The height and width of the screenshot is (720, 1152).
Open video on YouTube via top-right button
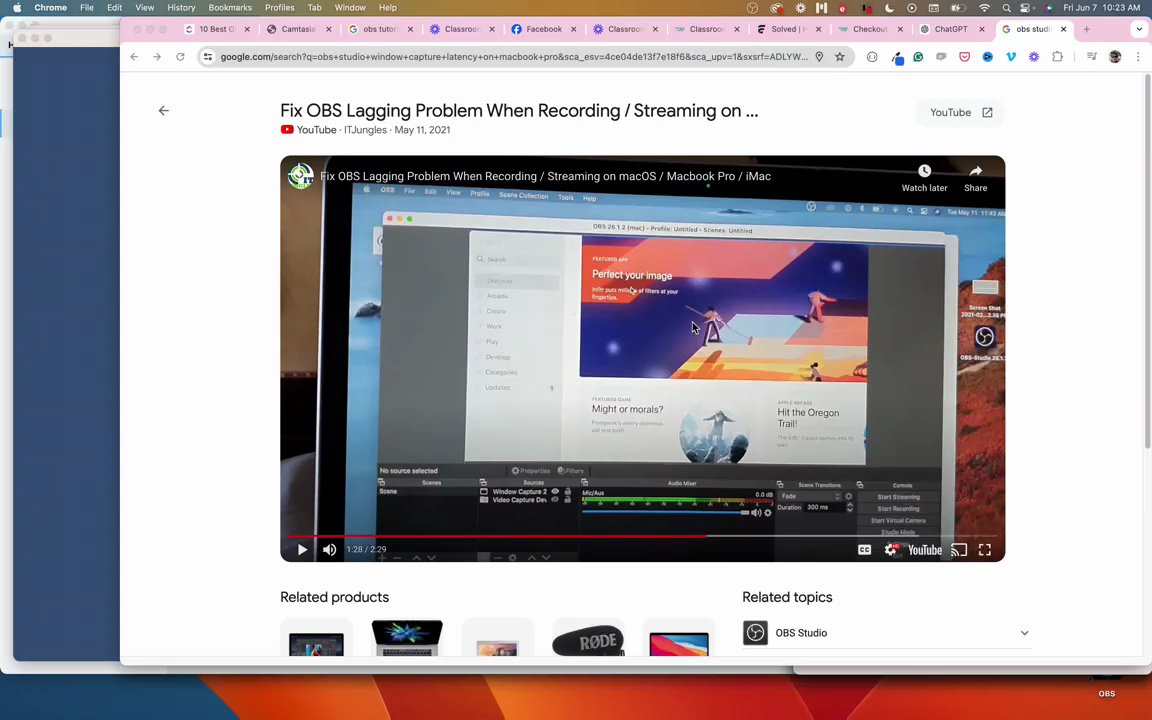pyautogui.click(x=960, y=112)
